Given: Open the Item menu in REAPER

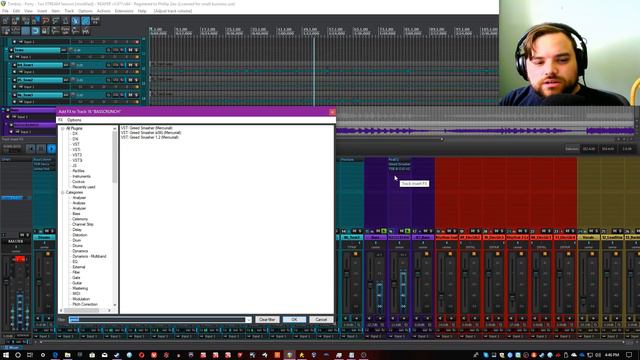Looking at the screenshot, I should click(x=56, y=11).
